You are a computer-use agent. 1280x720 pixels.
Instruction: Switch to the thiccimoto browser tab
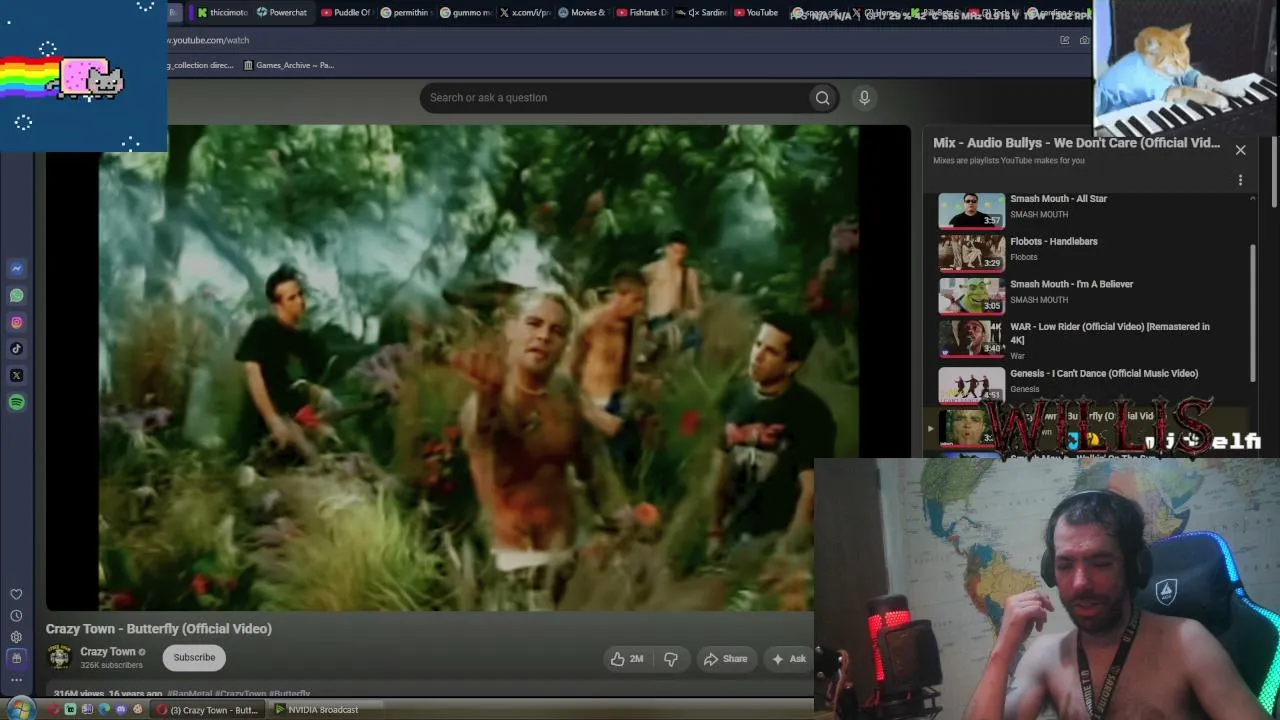221,13
